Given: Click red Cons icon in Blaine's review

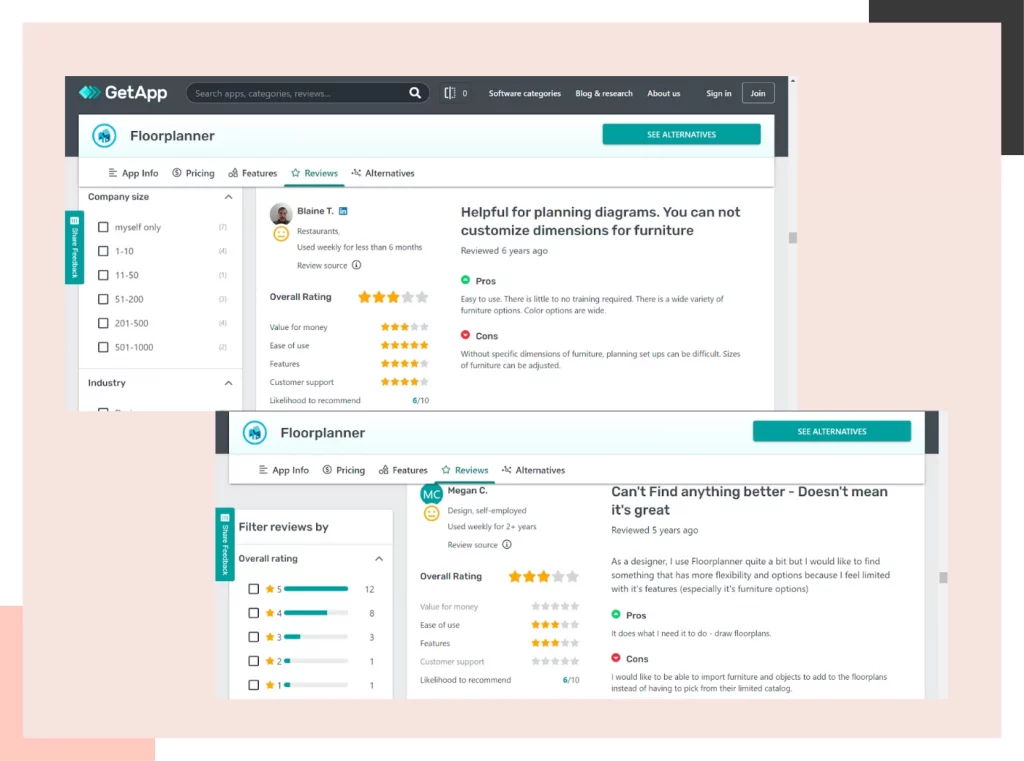Looking at the screenshot, I should click(466, 335).
